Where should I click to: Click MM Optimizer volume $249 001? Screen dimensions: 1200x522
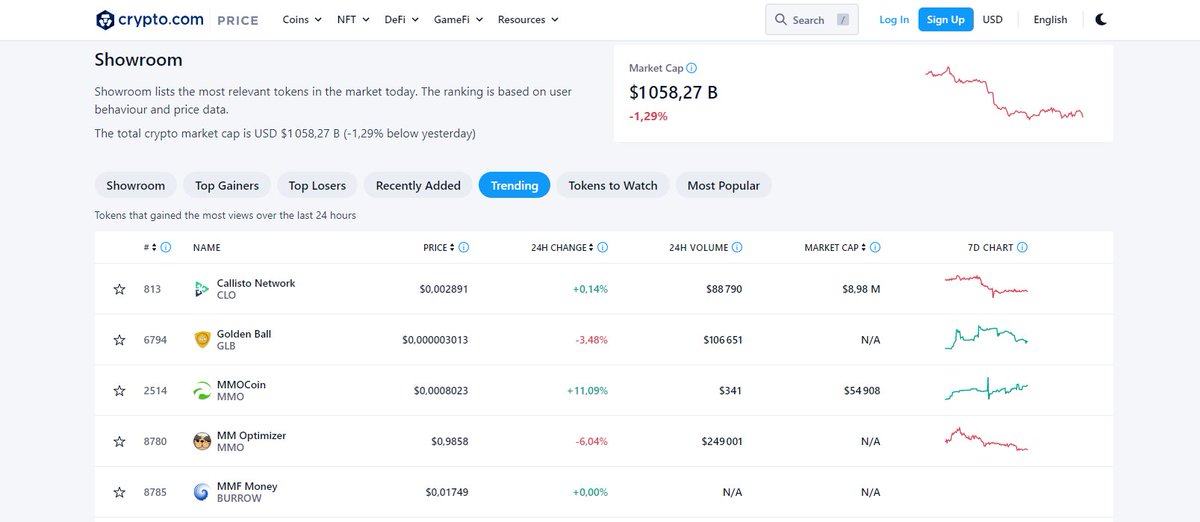click(x=722, y=442)
